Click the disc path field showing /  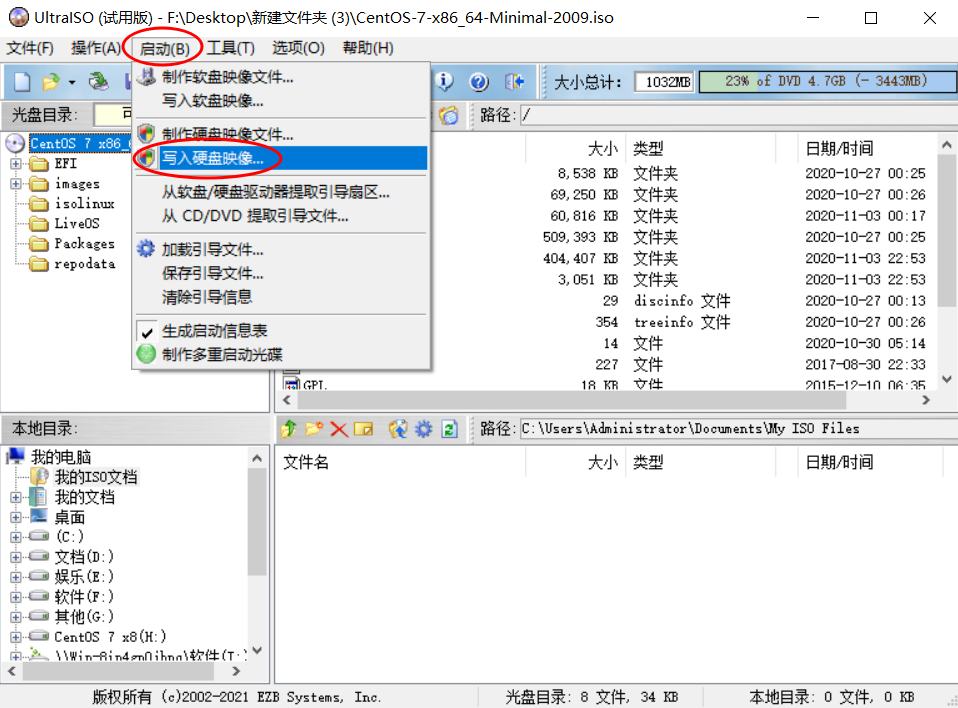737,115
